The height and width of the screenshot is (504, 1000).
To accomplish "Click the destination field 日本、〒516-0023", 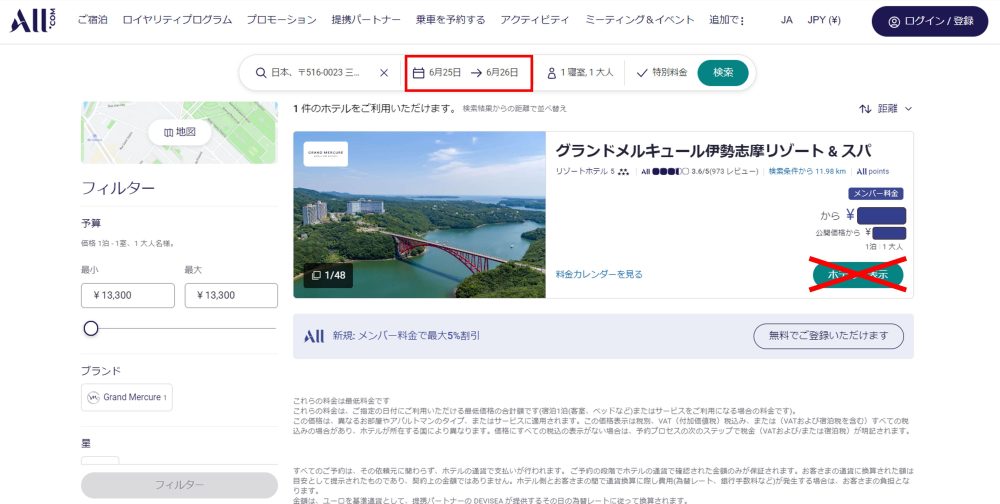I will pyautogui.click(x=316, y=73).
